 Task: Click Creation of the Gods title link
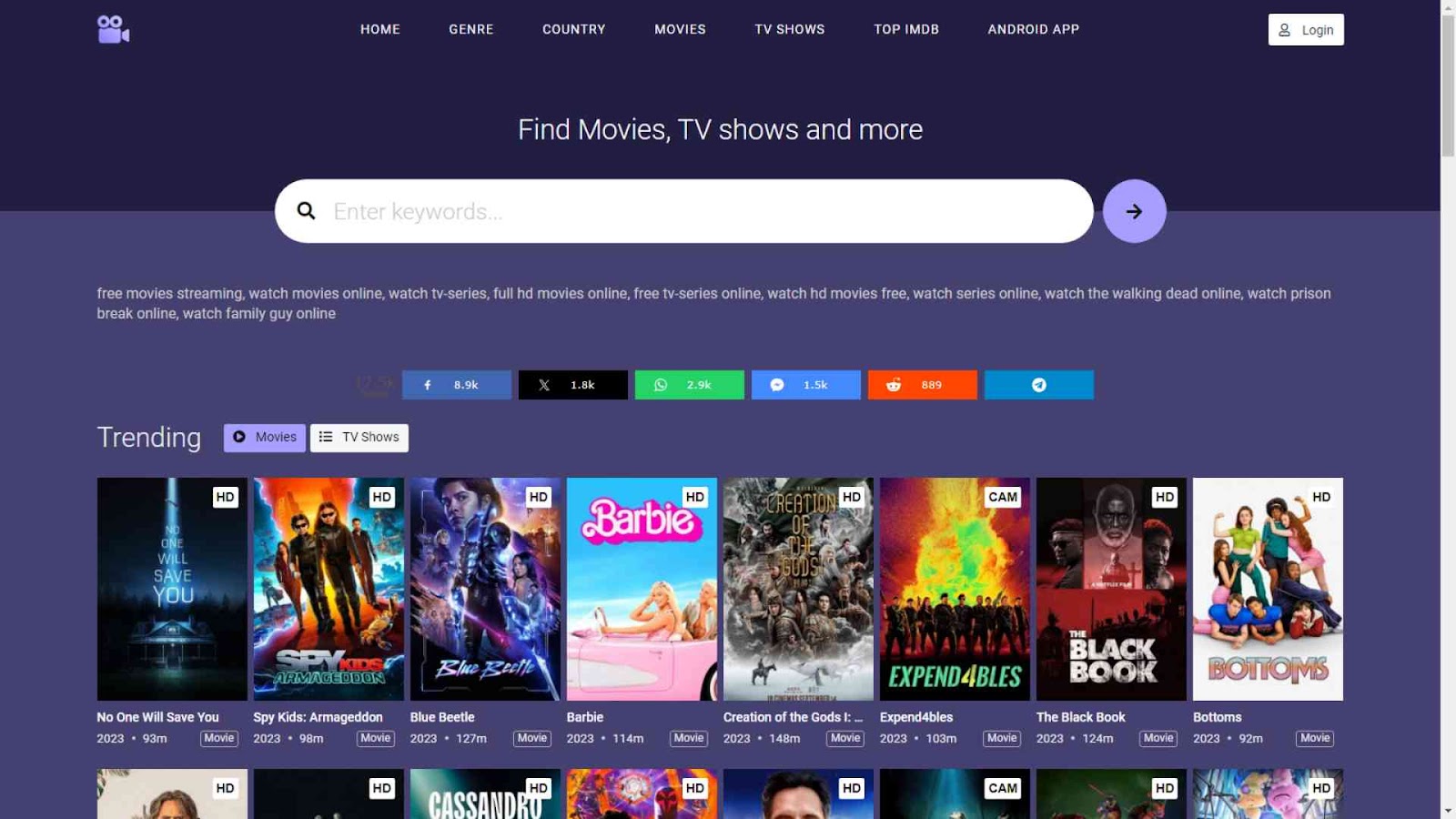(793, 717)
